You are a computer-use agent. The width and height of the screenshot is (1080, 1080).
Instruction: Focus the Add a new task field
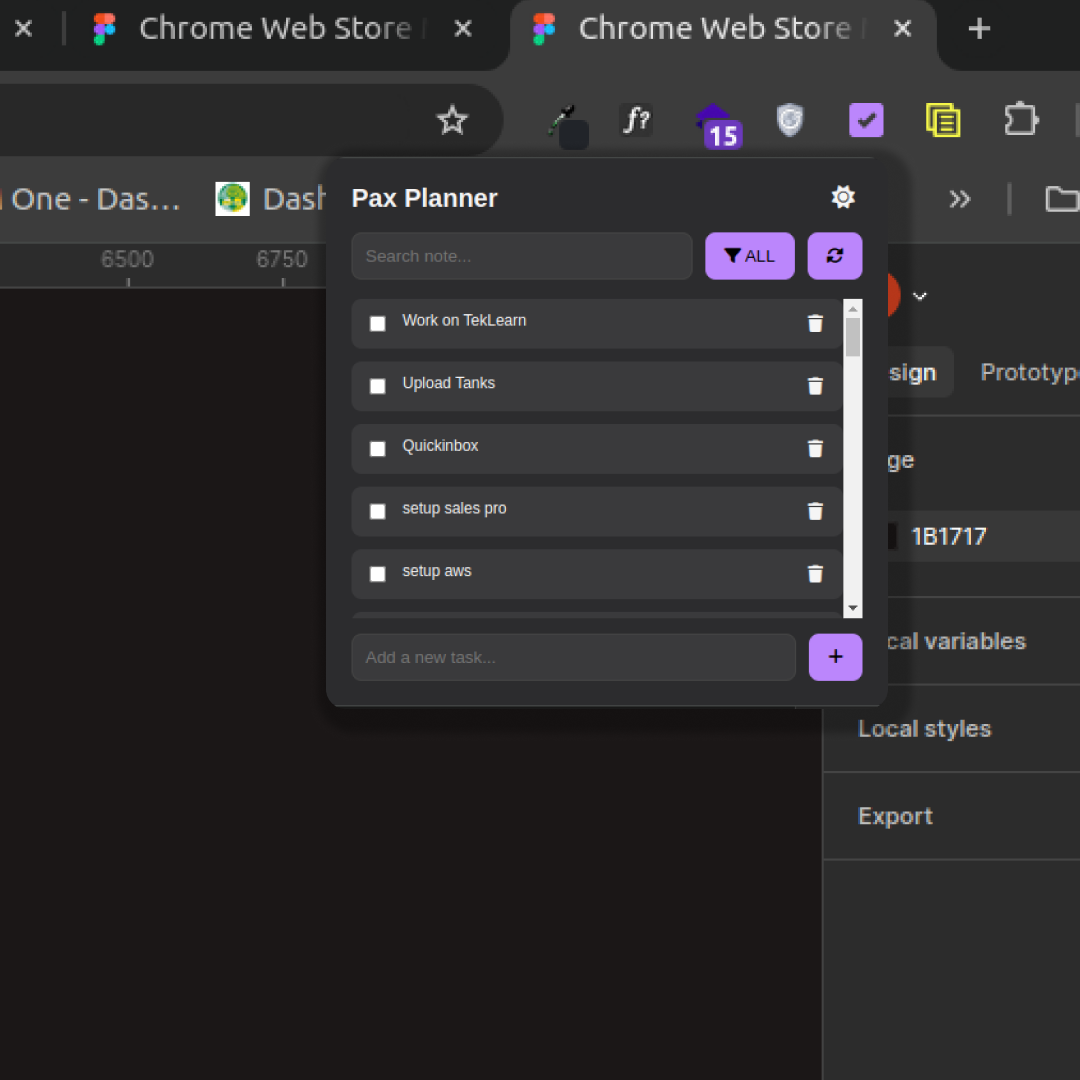[574, 657]
